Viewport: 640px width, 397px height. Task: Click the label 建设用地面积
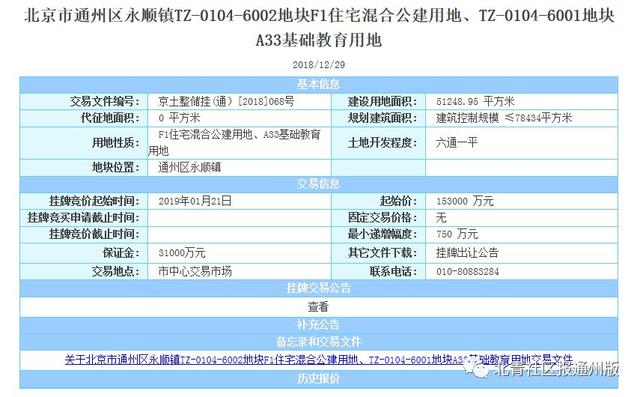click(x=382, y=102)
